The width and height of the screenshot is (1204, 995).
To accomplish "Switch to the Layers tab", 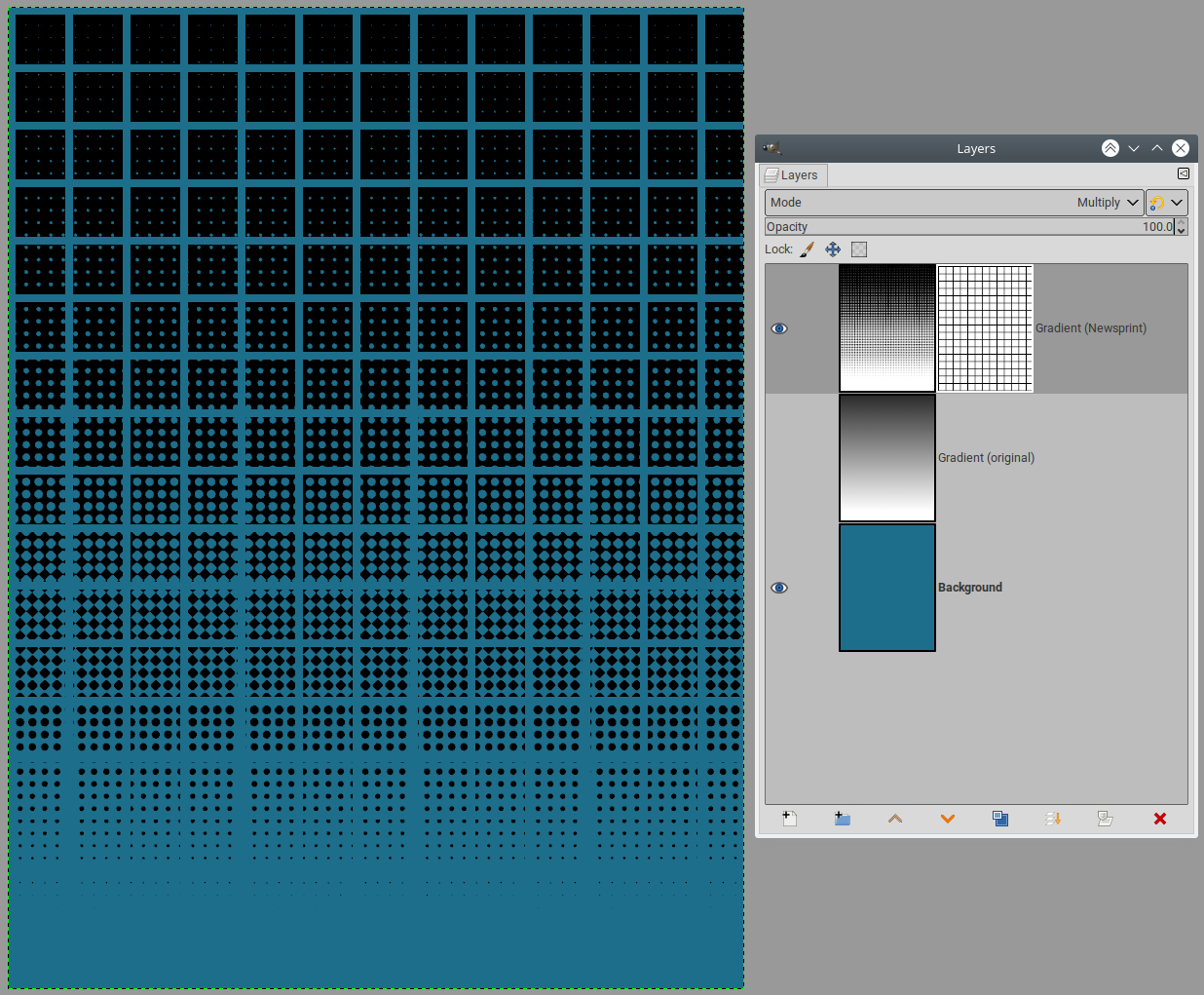I will [793, 175].
